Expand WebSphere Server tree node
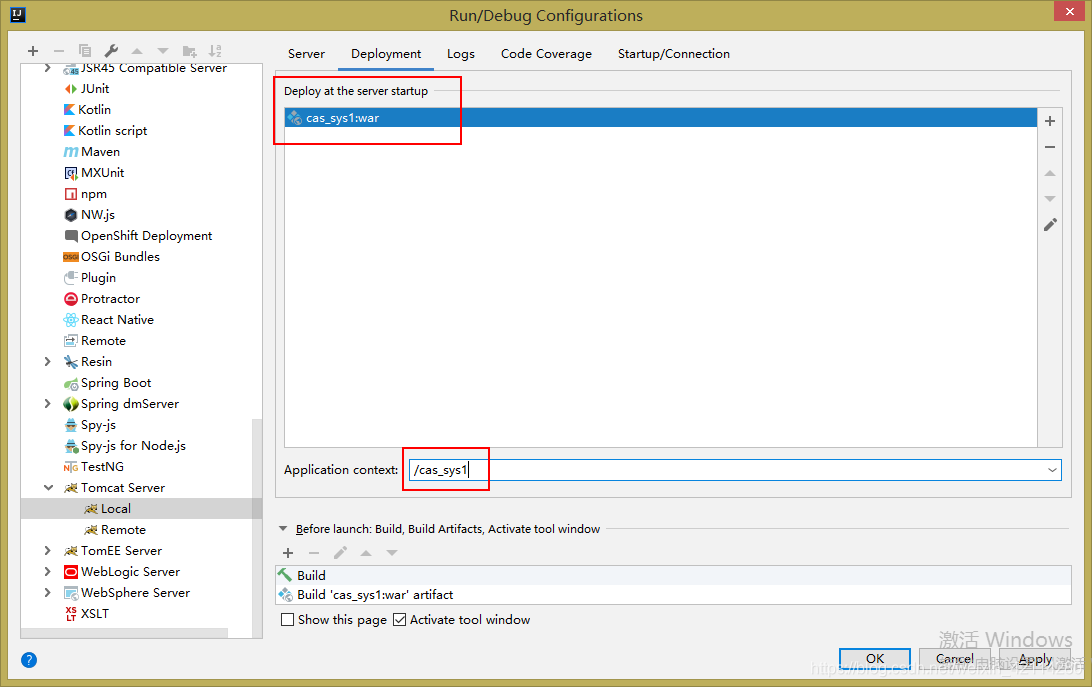The width and height of the screenshot is (1092, 687). point(47,592)
